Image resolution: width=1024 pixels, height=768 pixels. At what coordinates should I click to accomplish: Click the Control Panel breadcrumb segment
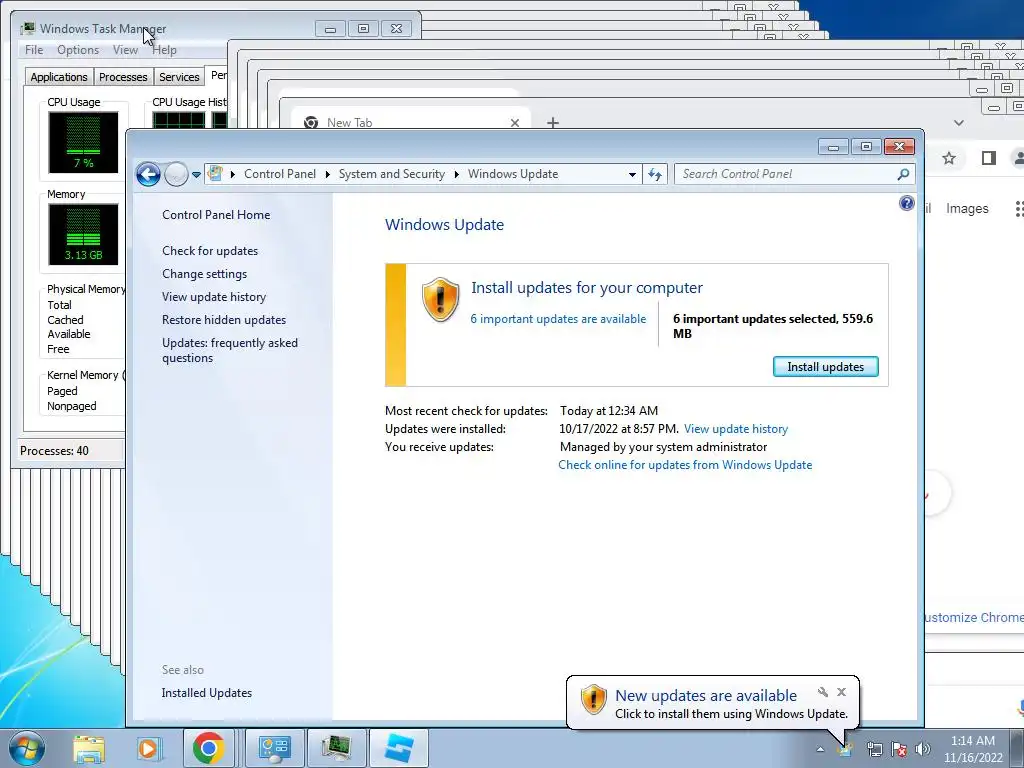280,174
